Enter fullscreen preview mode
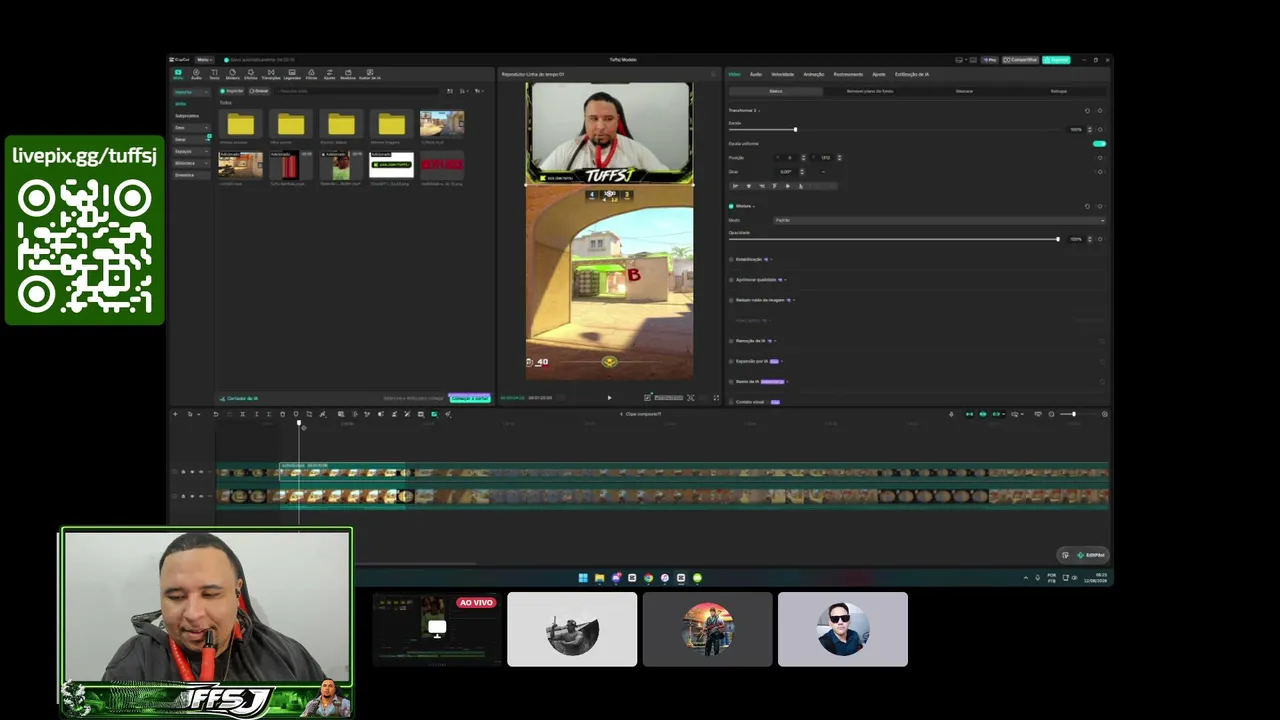 (x=716, y=398)
